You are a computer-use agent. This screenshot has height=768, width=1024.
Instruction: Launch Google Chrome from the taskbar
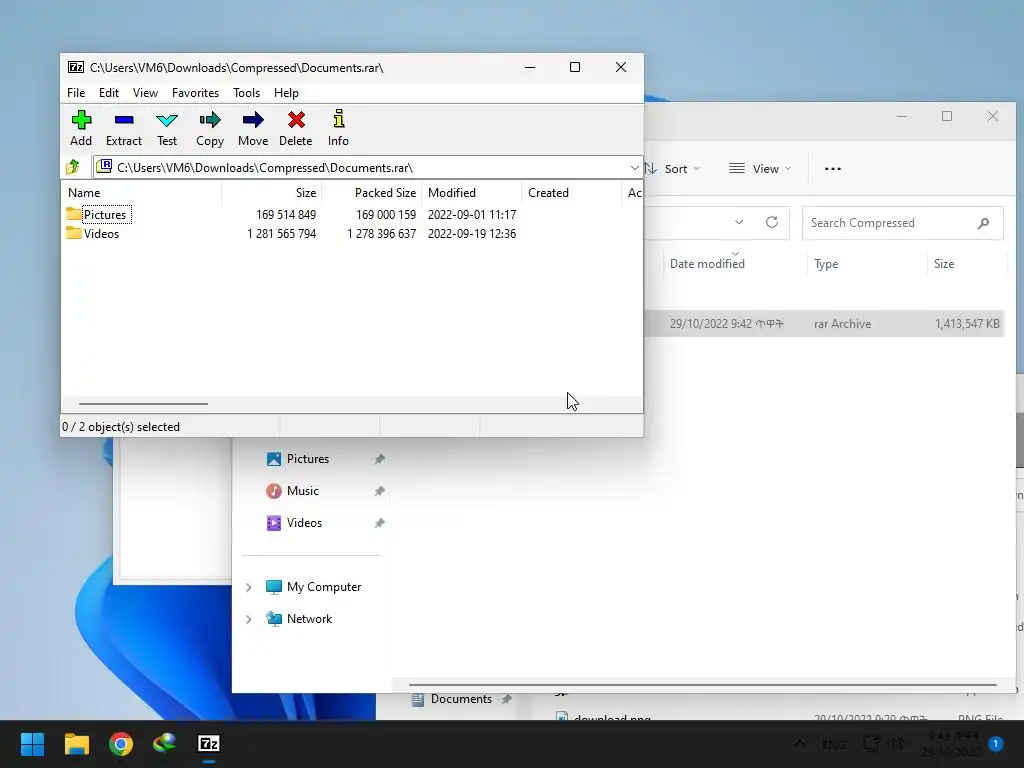point(121,744)
